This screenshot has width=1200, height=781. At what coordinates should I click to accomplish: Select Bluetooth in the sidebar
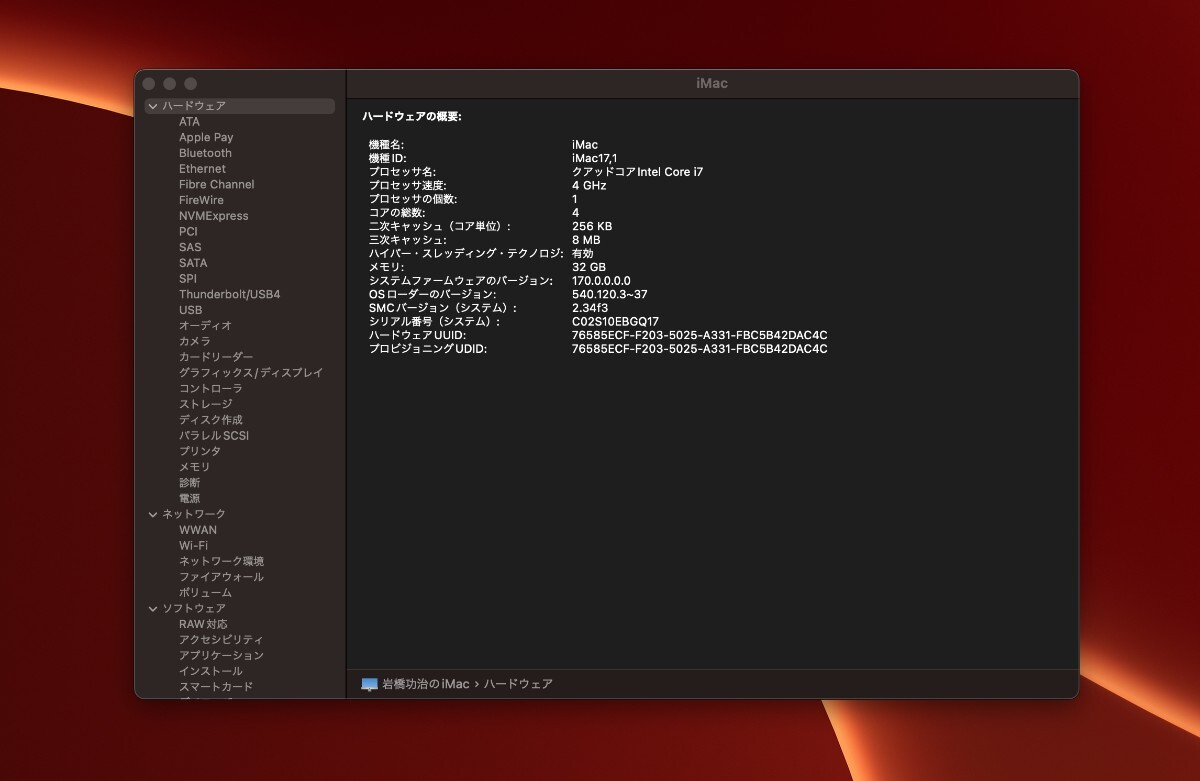(x=205, y=153)
